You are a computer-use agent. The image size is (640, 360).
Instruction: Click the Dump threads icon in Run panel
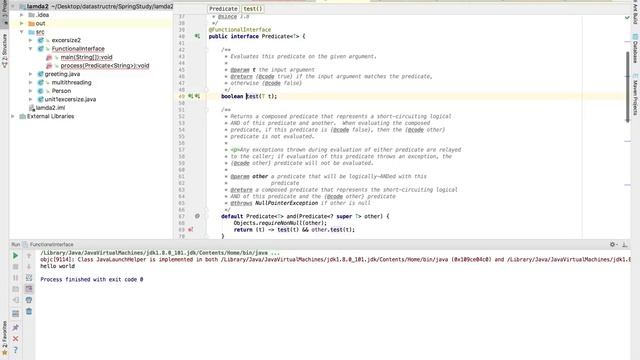tap(16, 289)
